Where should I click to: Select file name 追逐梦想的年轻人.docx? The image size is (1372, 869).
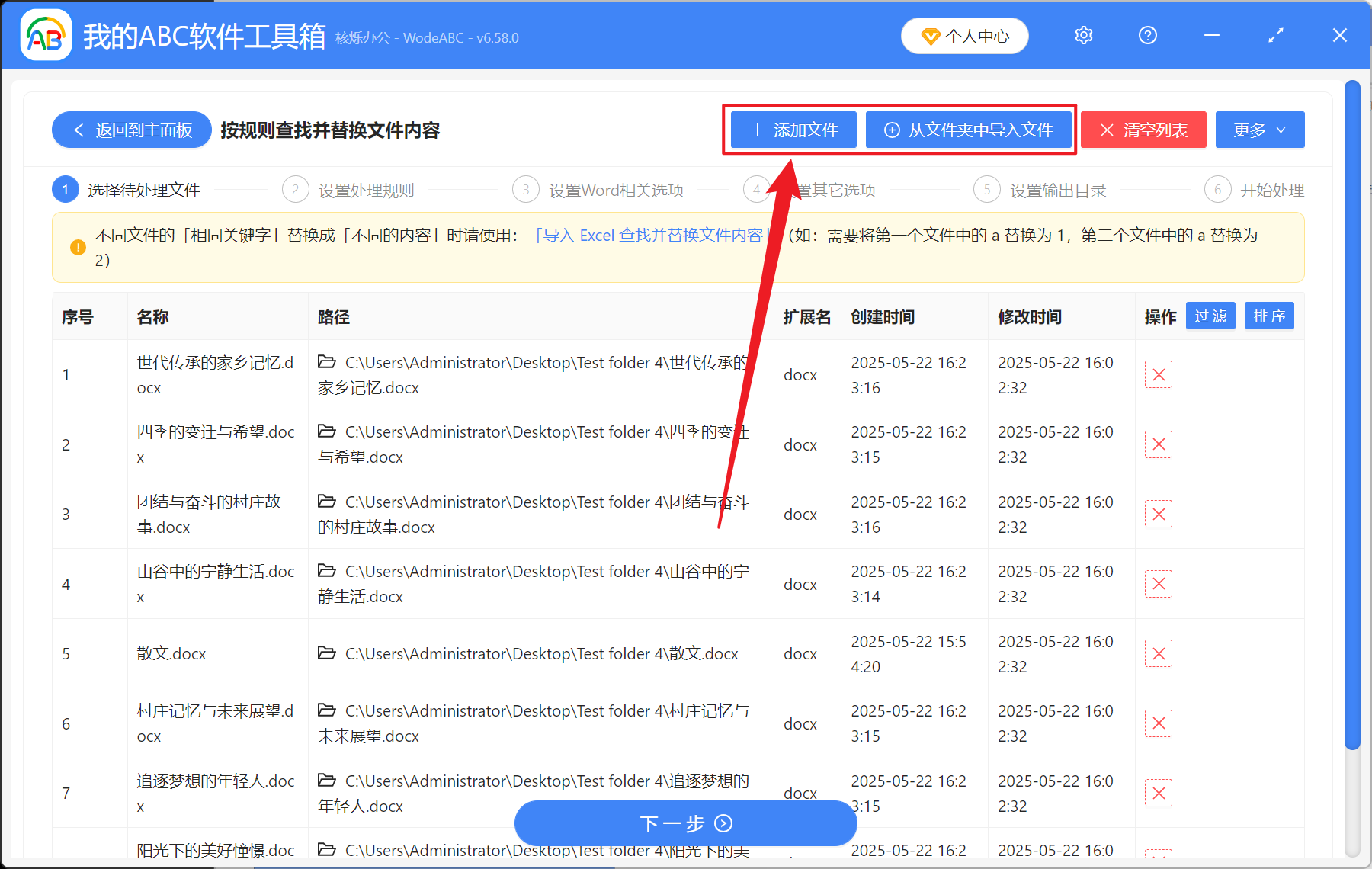coord(216,794)
